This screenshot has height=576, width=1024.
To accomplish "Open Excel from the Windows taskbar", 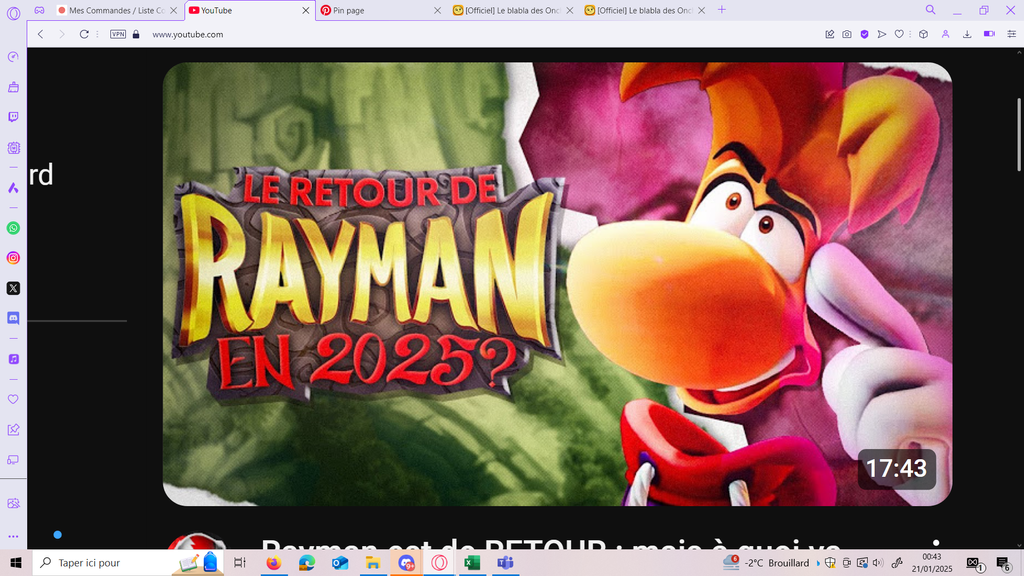I will point(472,563).
